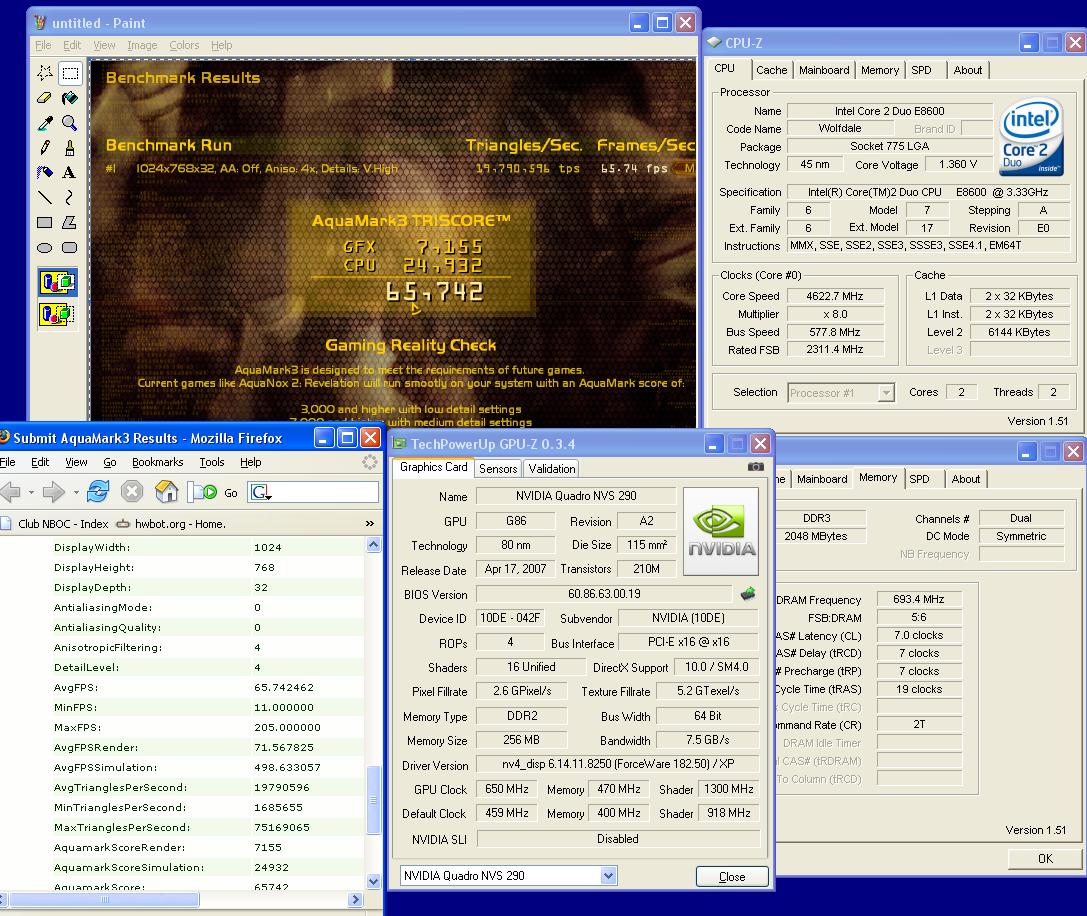Click the Firefox vertical scrollbar thumb
Viewport: 1087px width, 916px height.
point(373,800)
